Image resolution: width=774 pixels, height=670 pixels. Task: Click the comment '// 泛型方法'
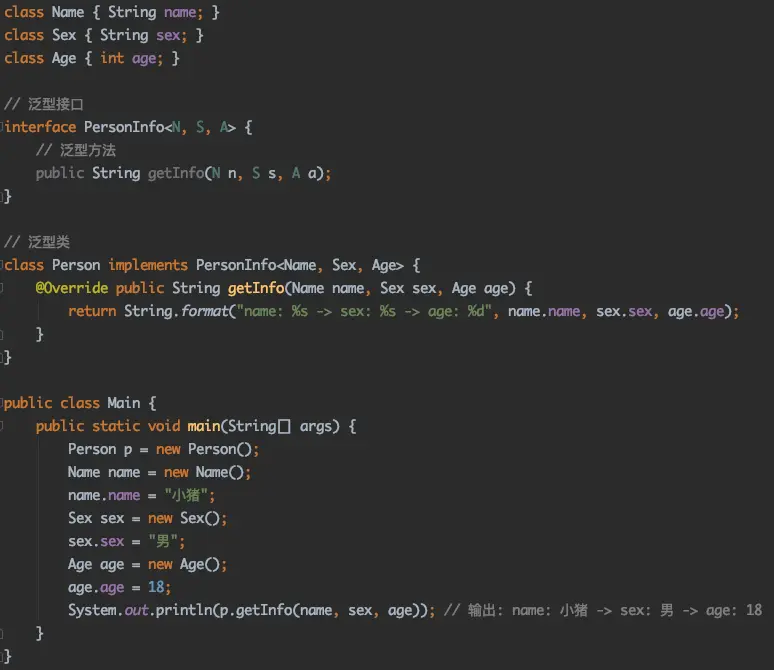(76, 150)
